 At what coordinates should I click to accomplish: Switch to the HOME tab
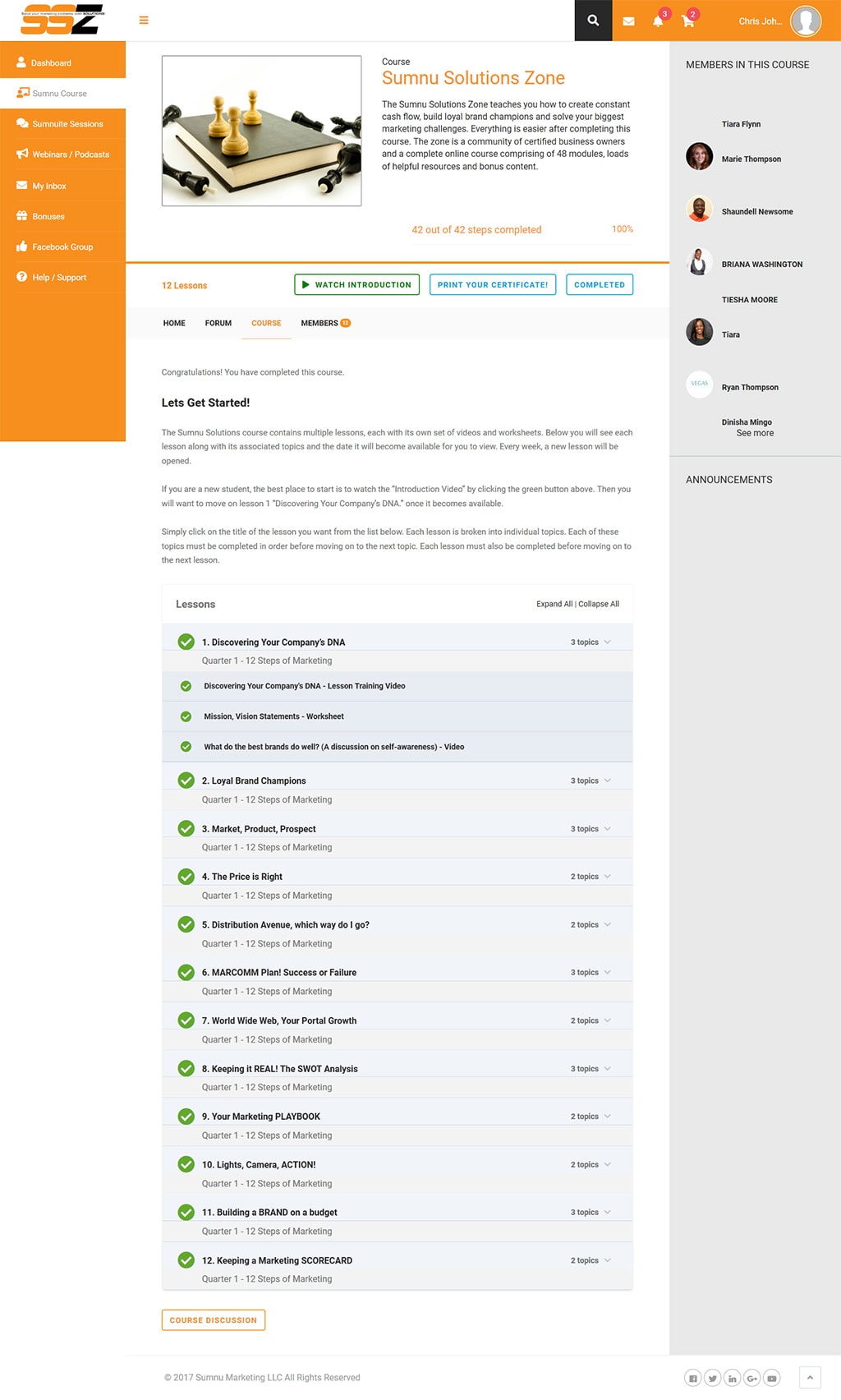click(174, 323)
